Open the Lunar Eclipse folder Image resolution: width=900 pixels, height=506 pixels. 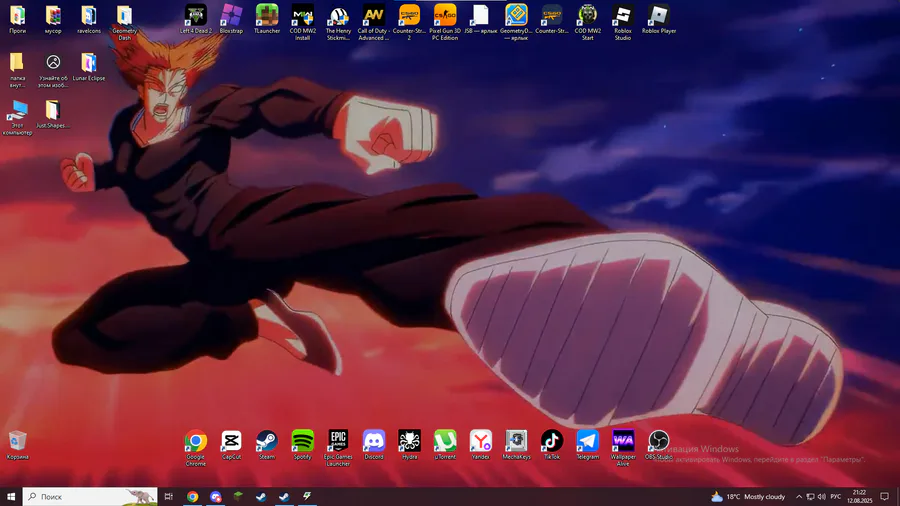click(x=89, y=67)
